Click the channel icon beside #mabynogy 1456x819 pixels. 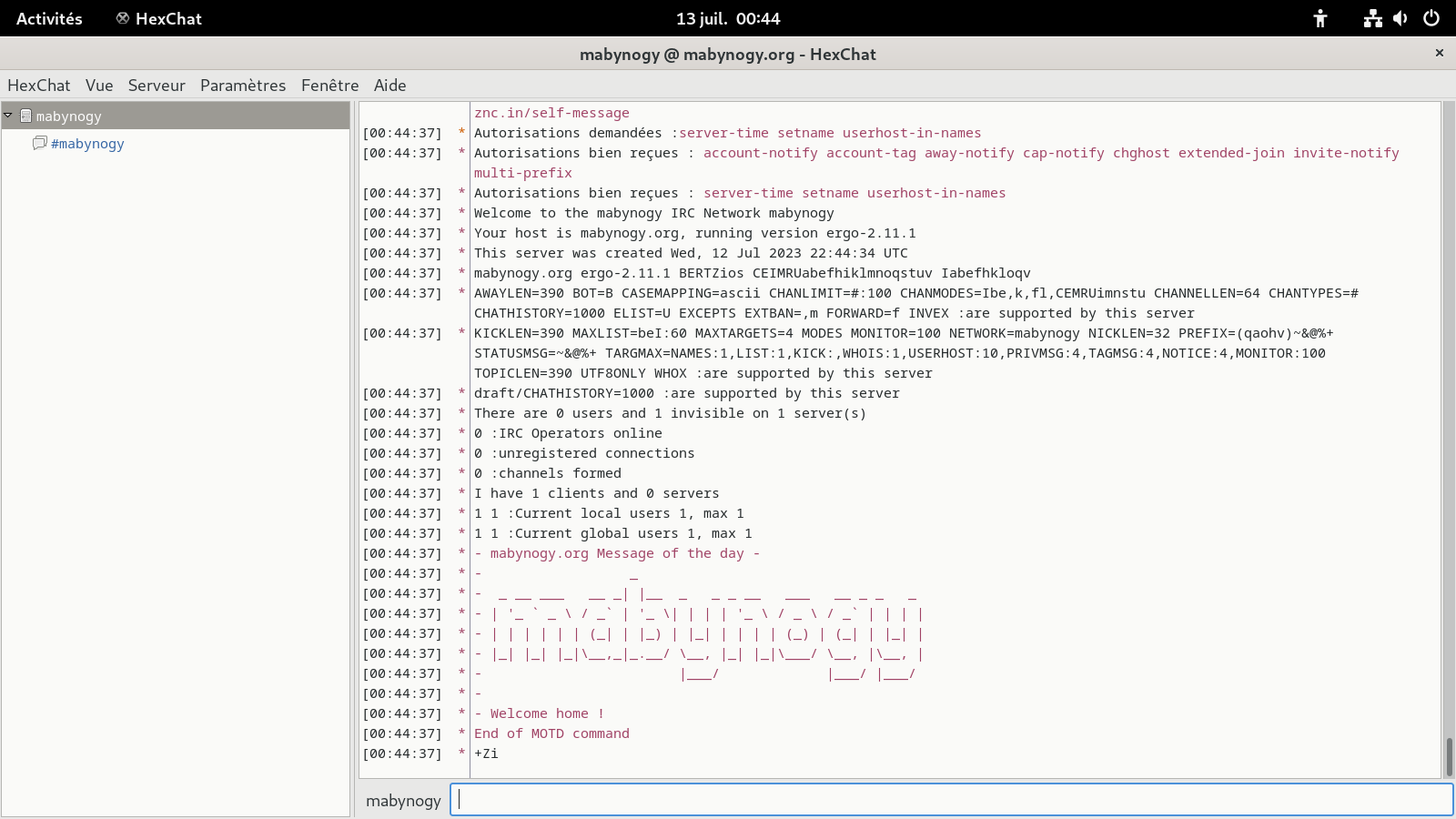pyautogui.click(x=40, y=143)
